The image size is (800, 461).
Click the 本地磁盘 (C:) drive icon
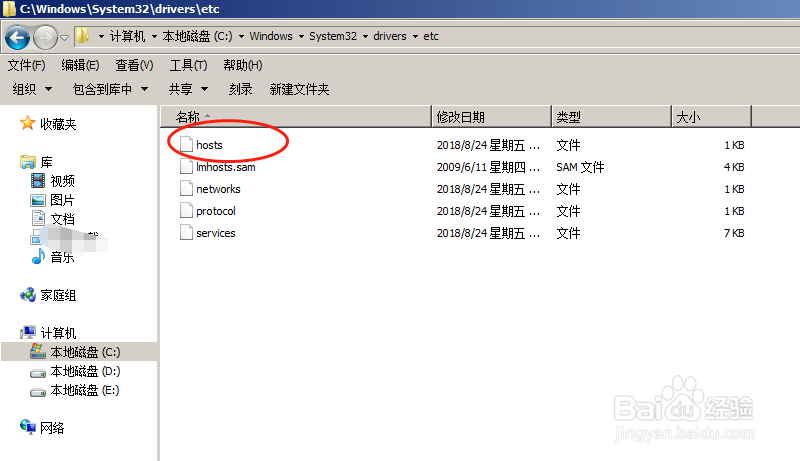tap(38, 351)
